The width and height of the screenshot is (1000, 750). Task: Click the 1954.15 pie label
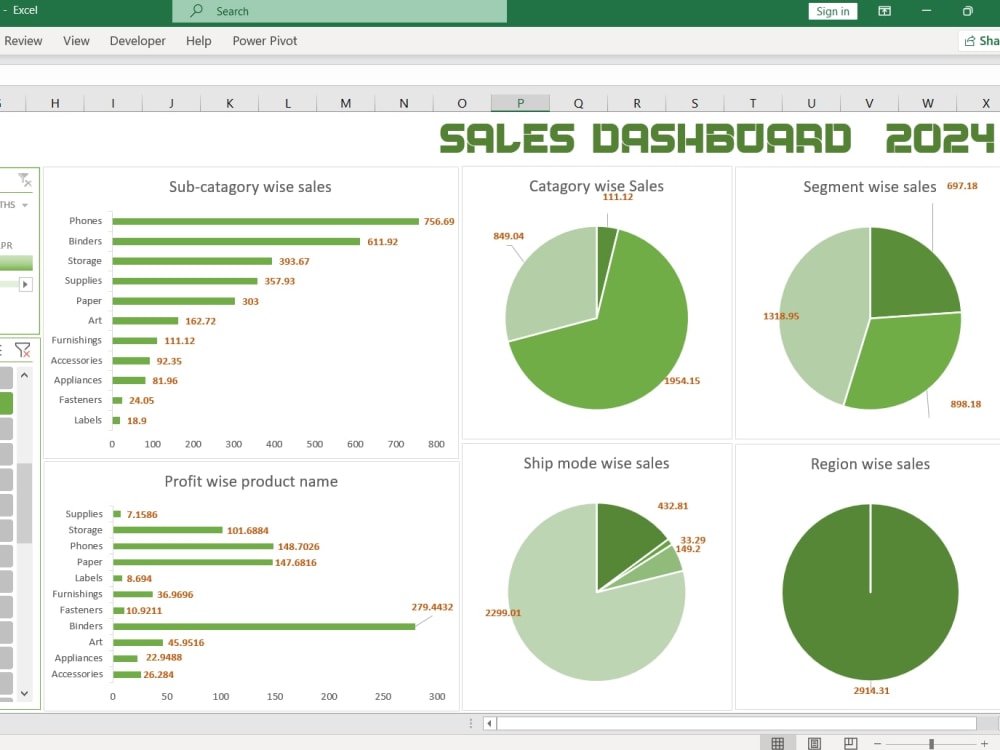click(682, 381)
